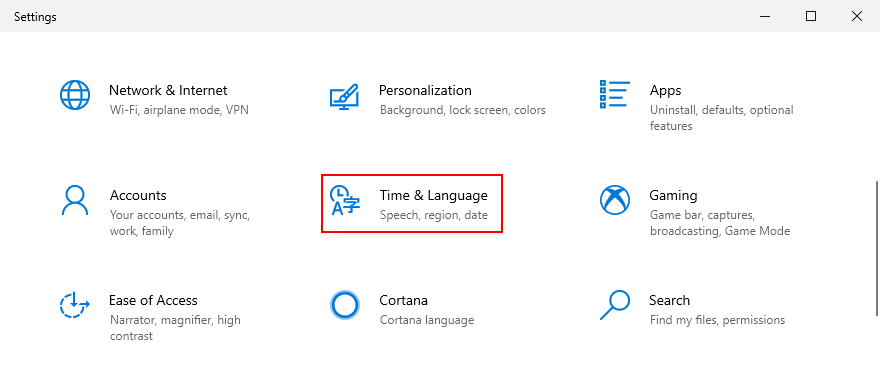This screenshot has width=880, height=375.
Task: Open Accounts settings by its title
Action: click(138, 195)
